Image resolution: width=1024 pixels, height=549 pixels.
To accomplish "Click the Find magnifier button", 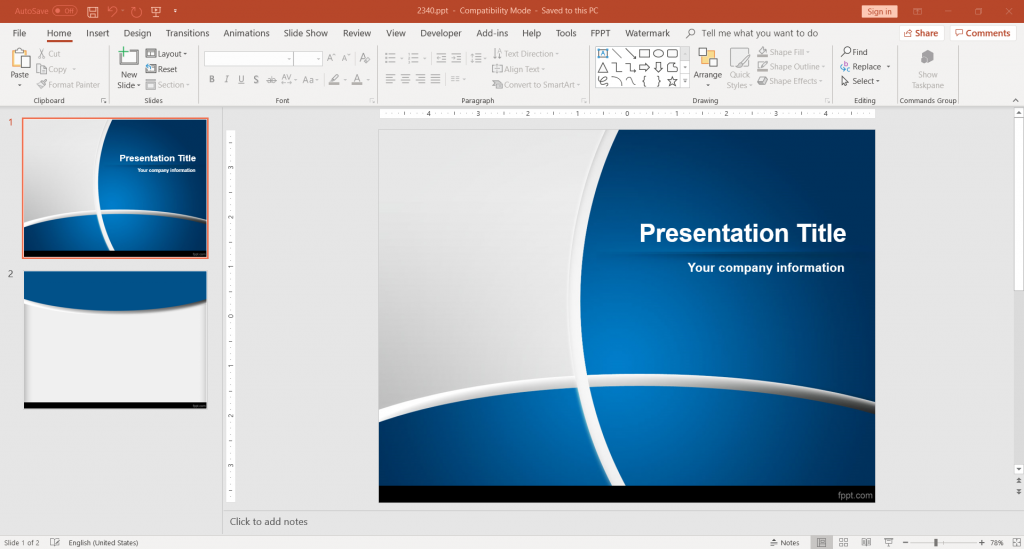I will 854,52.
